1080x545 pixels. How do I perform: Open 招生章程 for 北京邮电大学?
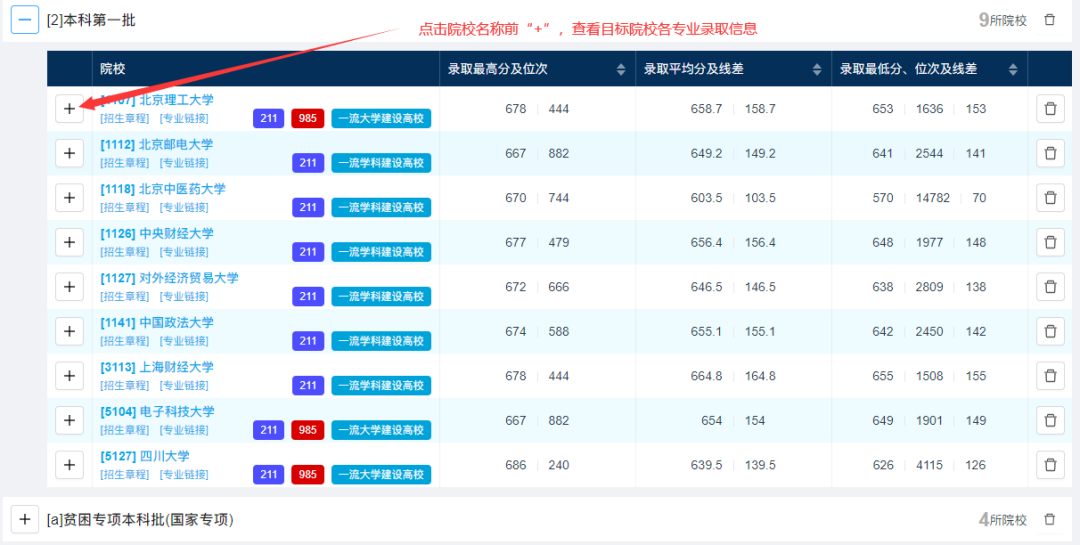pyautogui.click(x=125, y=163)
